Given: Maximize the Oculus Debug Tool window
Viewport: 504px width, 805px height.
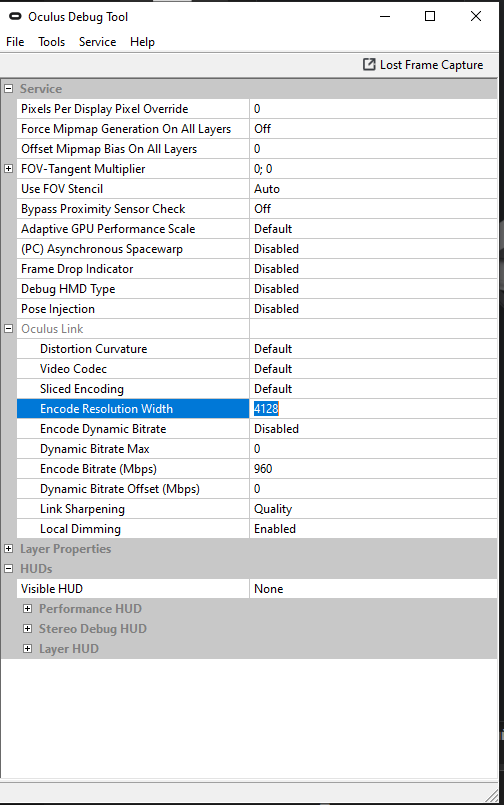Looking at the screenshot, I should [x=430, y=16].
